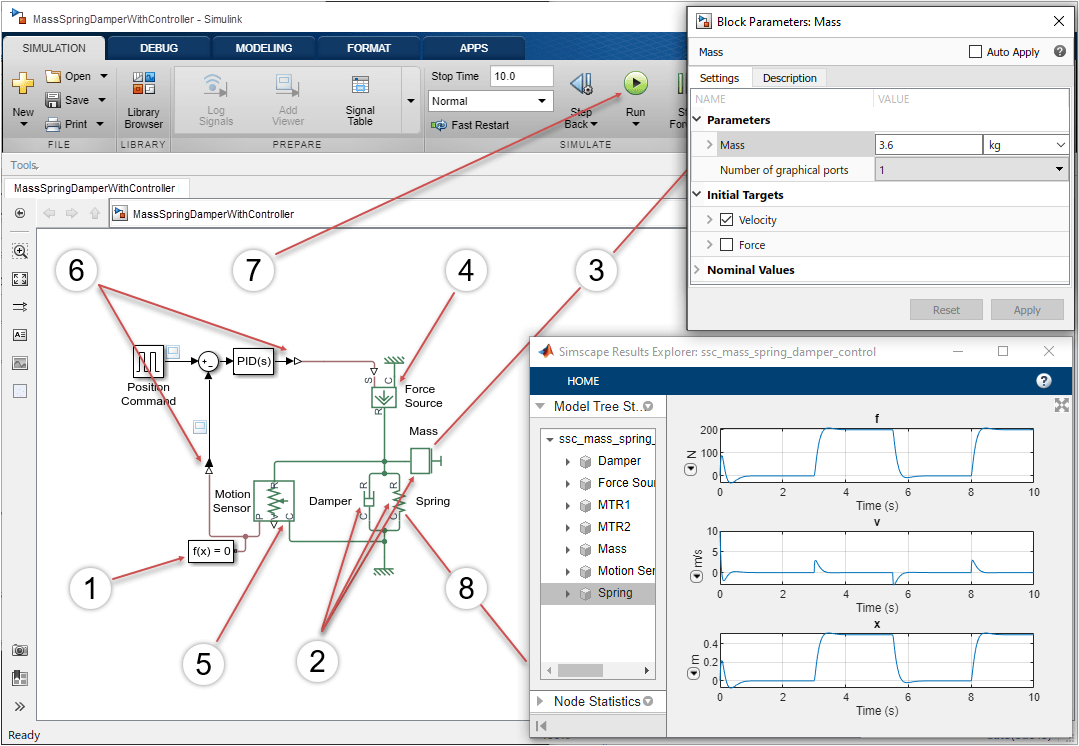Click the annotation text icon in sidebar
The image size is (1079, 746).
pyautogui.click(x=20, y=335)
